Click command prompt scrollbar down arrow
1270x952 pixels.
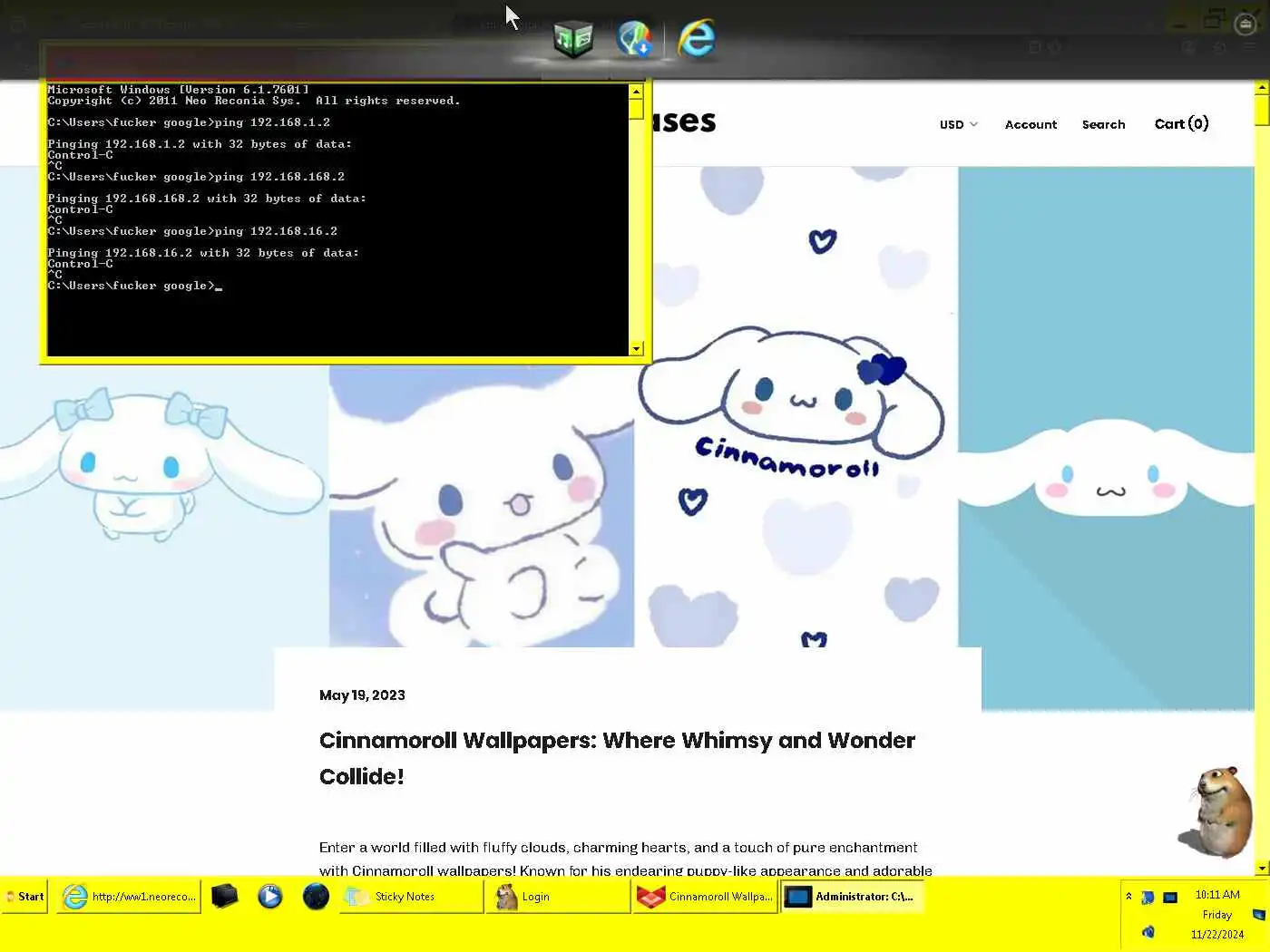(636, 349)
